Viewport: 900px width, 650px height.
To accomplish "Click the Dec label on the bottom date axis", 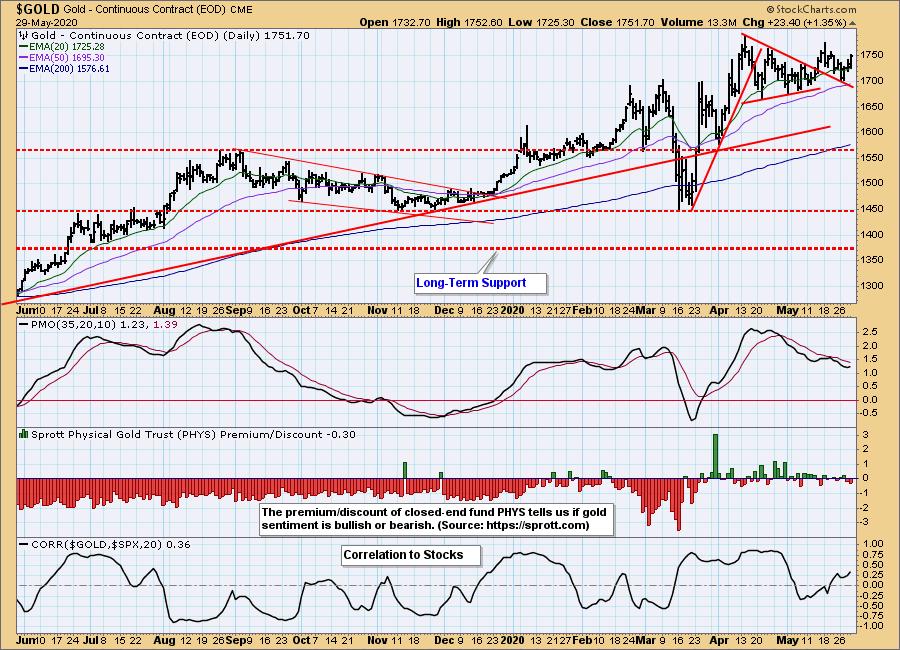I will coord(444,640).
